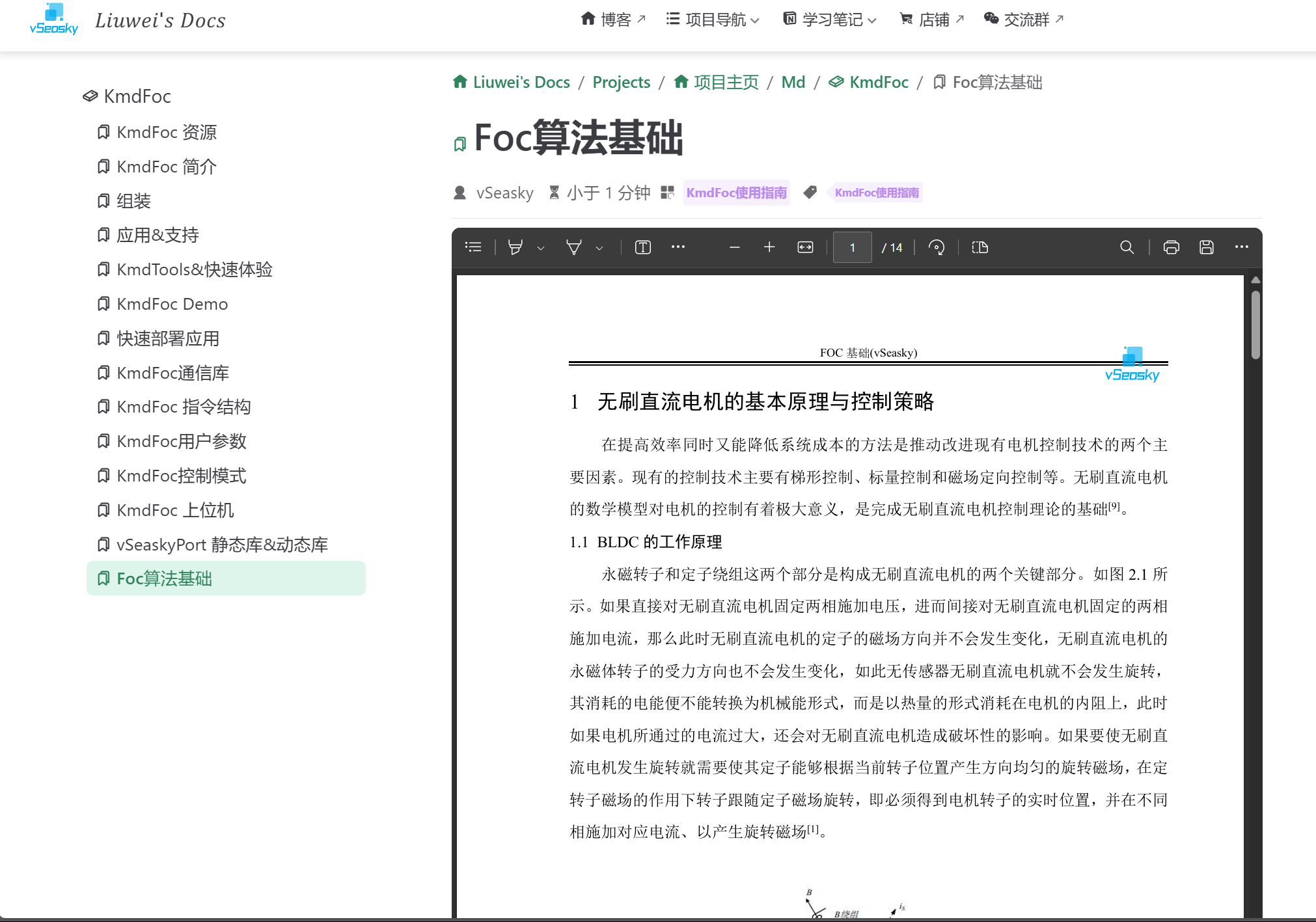Save the PDF document
This screenshot has height=922, width=1316.
coord(1207,247)
